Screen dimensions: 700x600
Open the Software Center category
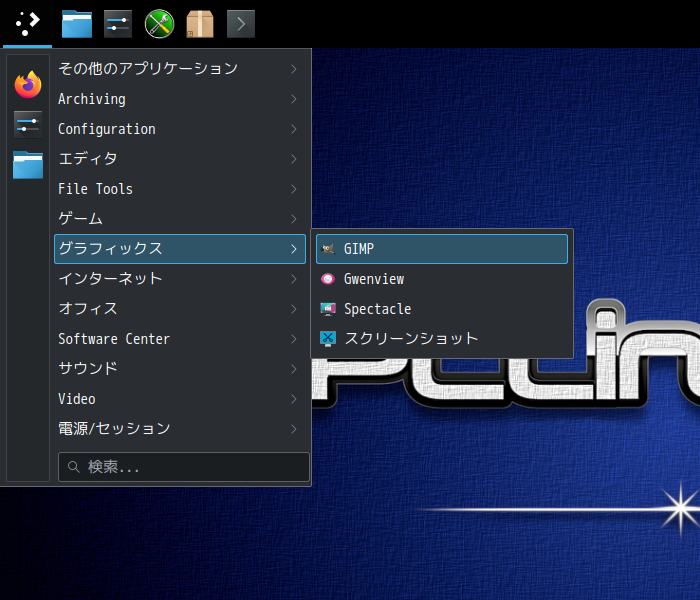[180, 339]
